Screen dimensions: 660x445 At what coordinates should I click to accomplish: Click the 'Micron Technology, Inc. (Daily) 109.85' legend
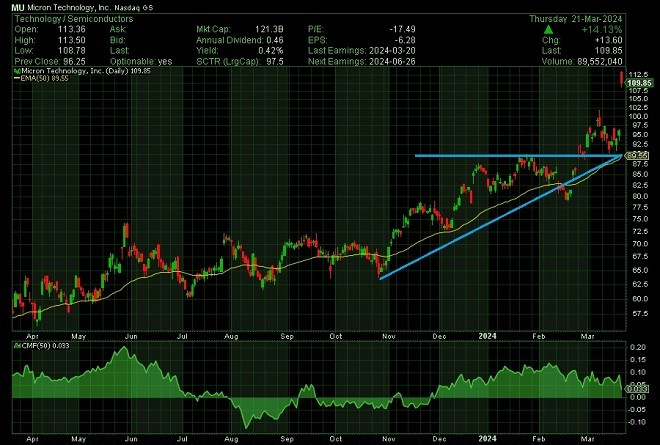(86, 71)
